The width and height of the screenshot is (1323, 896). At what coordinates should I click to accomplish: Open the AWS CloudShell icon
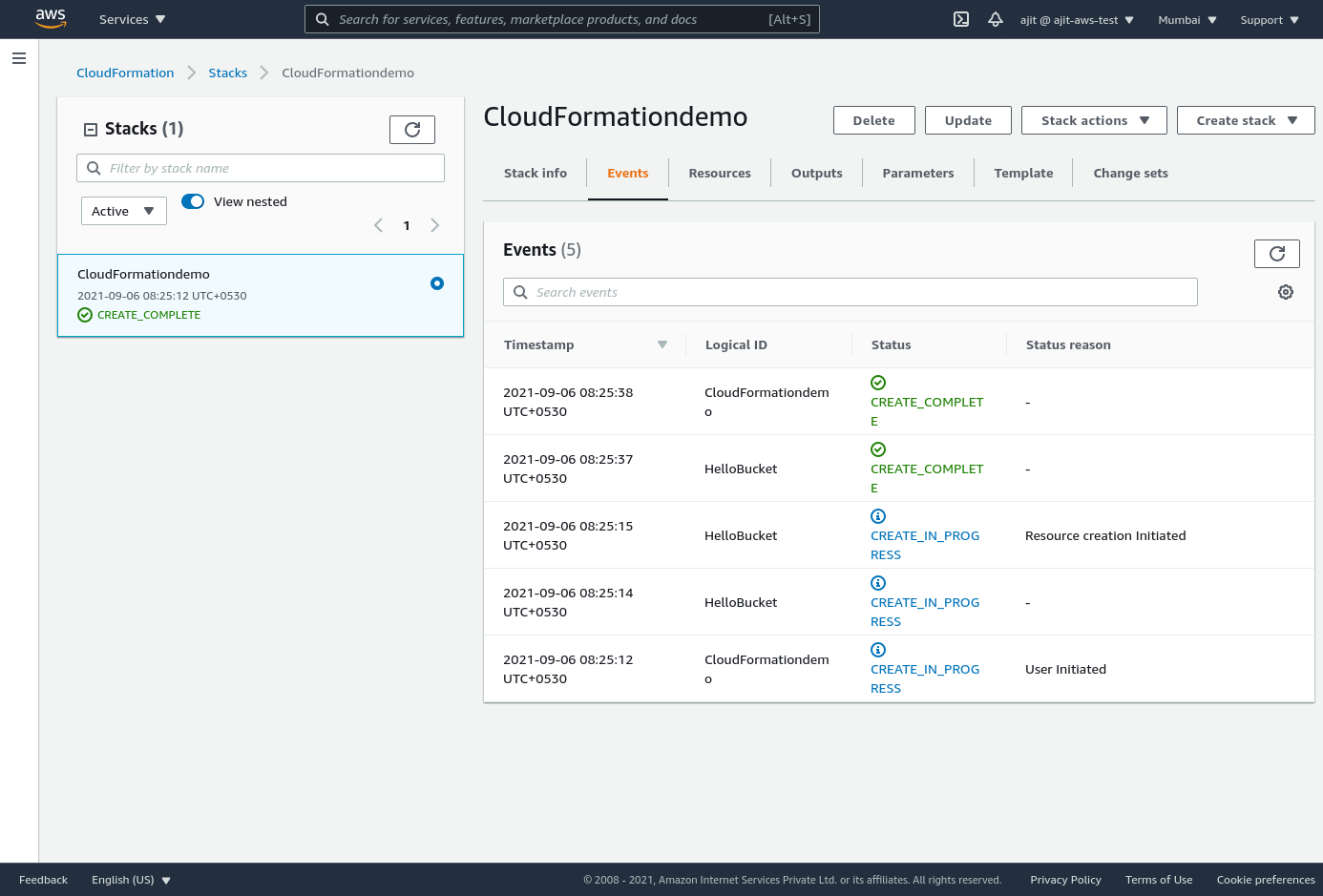pyautogui.click(x=961, y=19)
